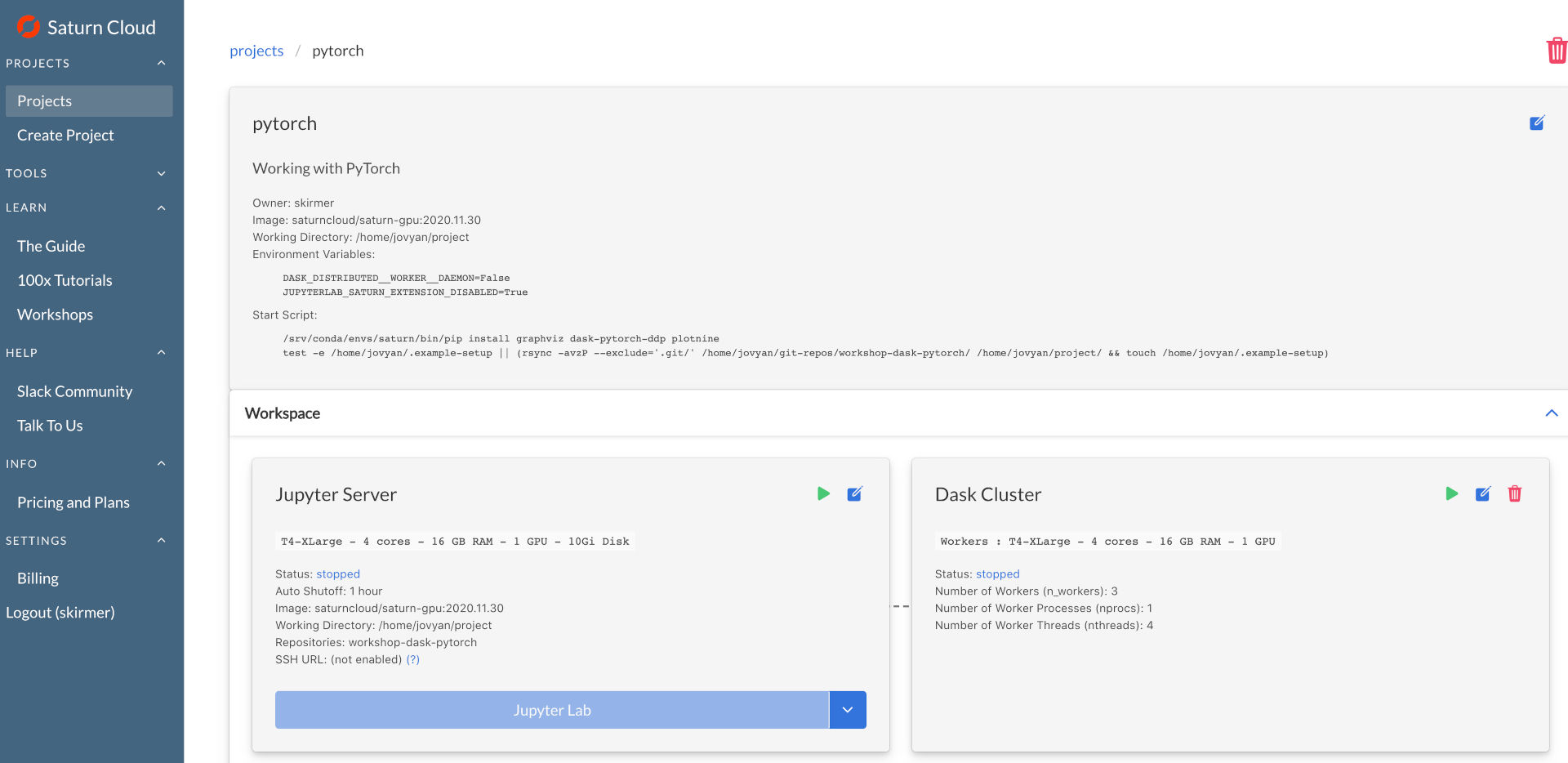Click the Dask Cluster card title
Viewport: 1568px width, 763px height.
988,495
